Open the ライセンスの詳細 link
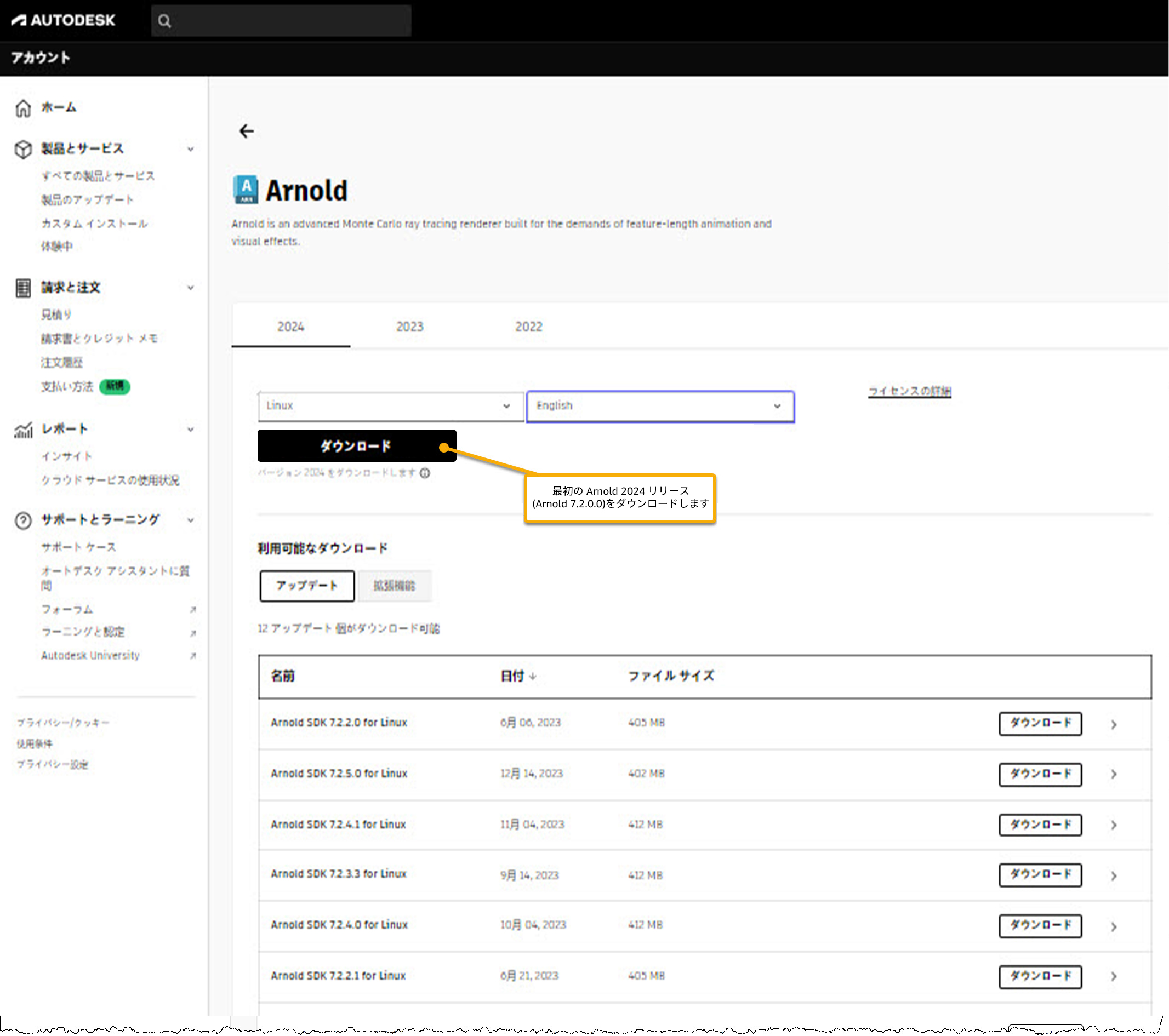The width and height of the screenshot is (1169, 1036). (x=909, y=391)
